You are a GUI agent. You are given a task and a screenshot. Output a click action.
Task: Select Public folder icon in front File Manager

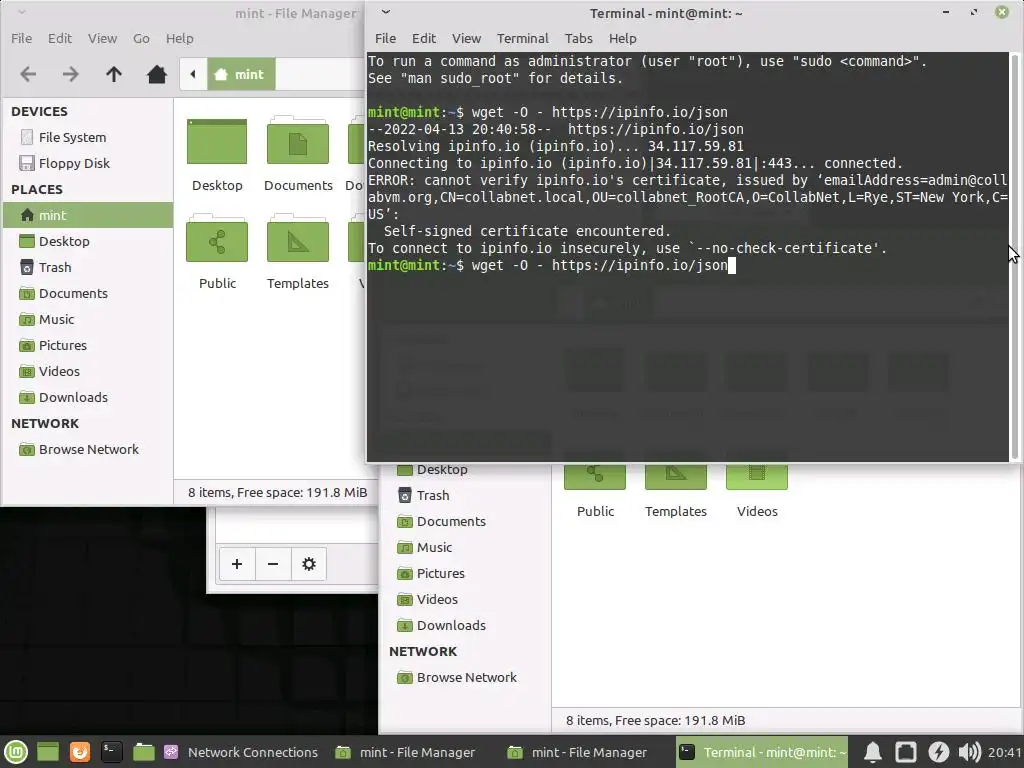[217, 240]
